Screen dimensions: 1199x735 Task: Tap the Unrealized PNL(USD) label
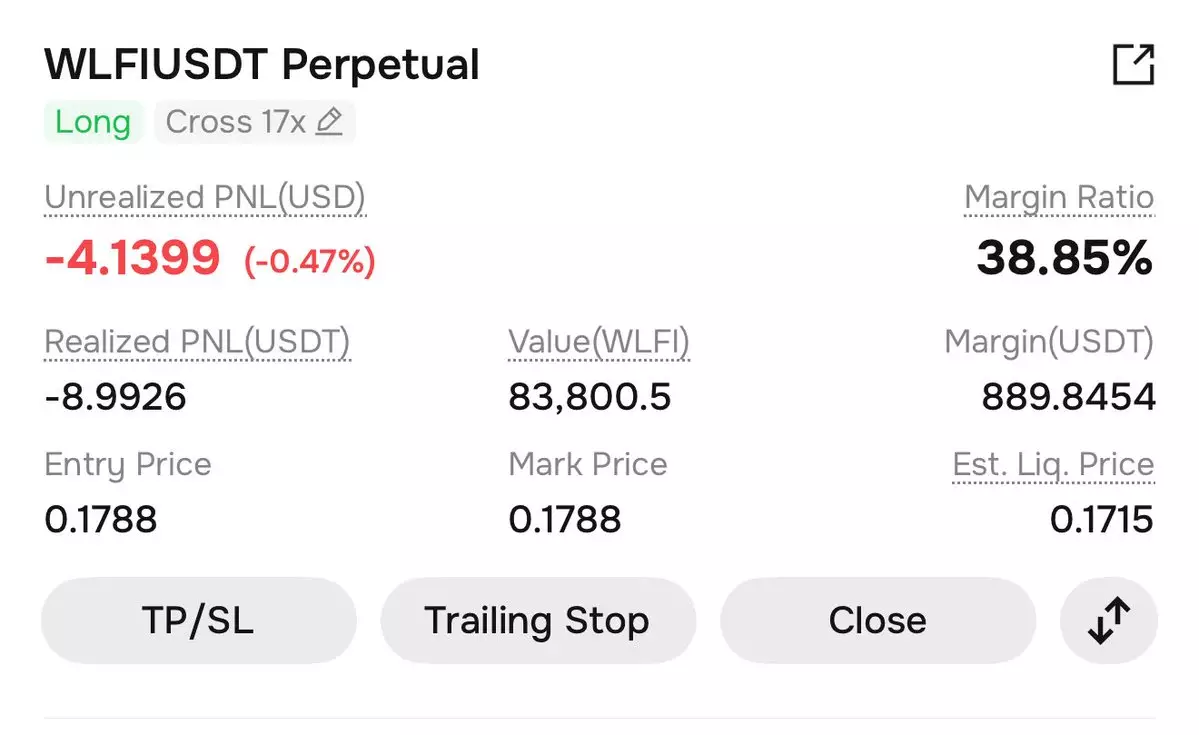[x=205, y=198]
